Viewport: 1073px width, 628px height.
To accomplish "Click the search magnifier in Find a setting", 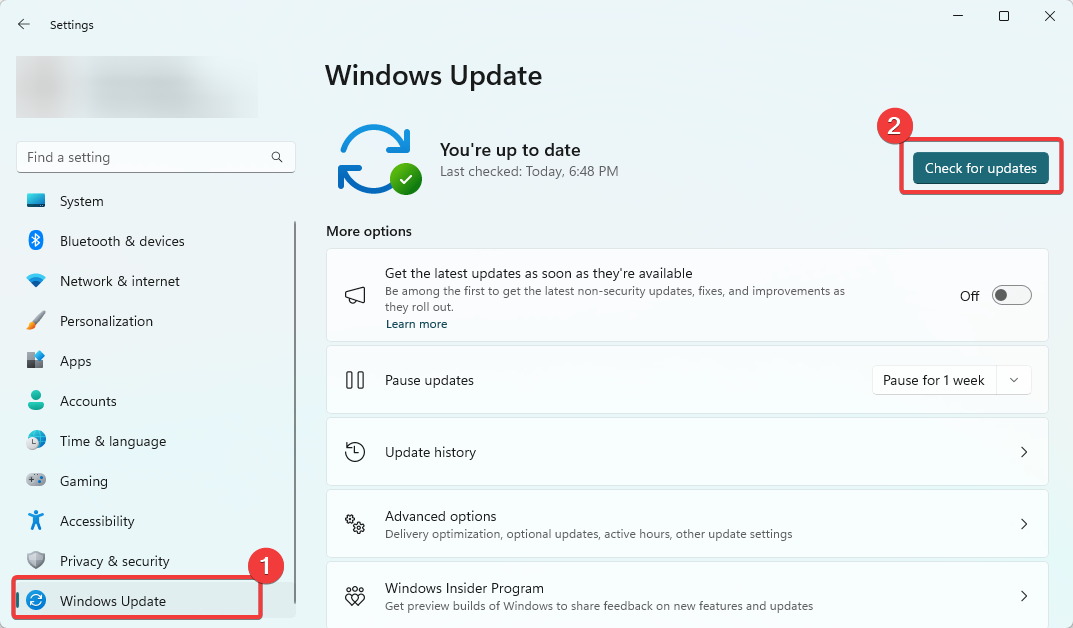I will [x=276, y=157].
